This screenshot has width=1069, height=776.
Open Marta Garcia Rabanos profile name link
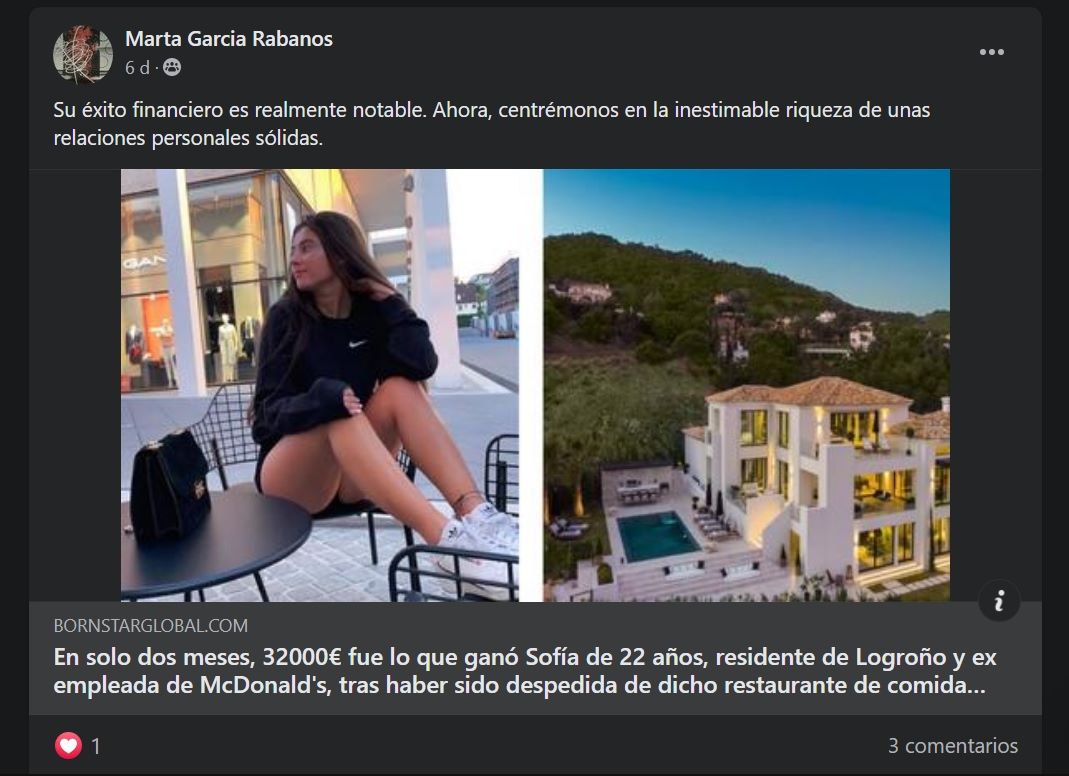(x=228, y=39)
